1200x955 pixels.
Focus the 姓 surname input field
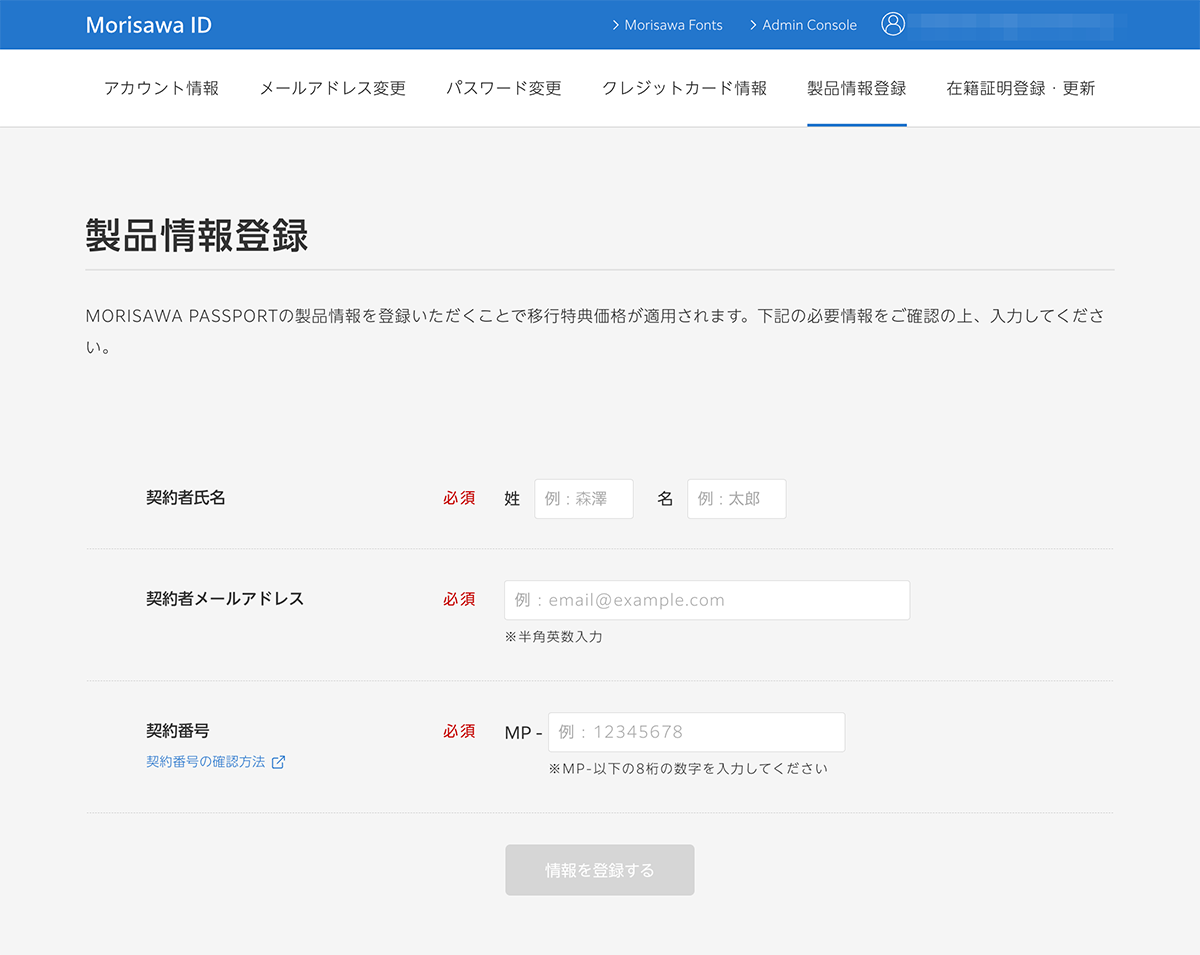(x=584, y=499)
